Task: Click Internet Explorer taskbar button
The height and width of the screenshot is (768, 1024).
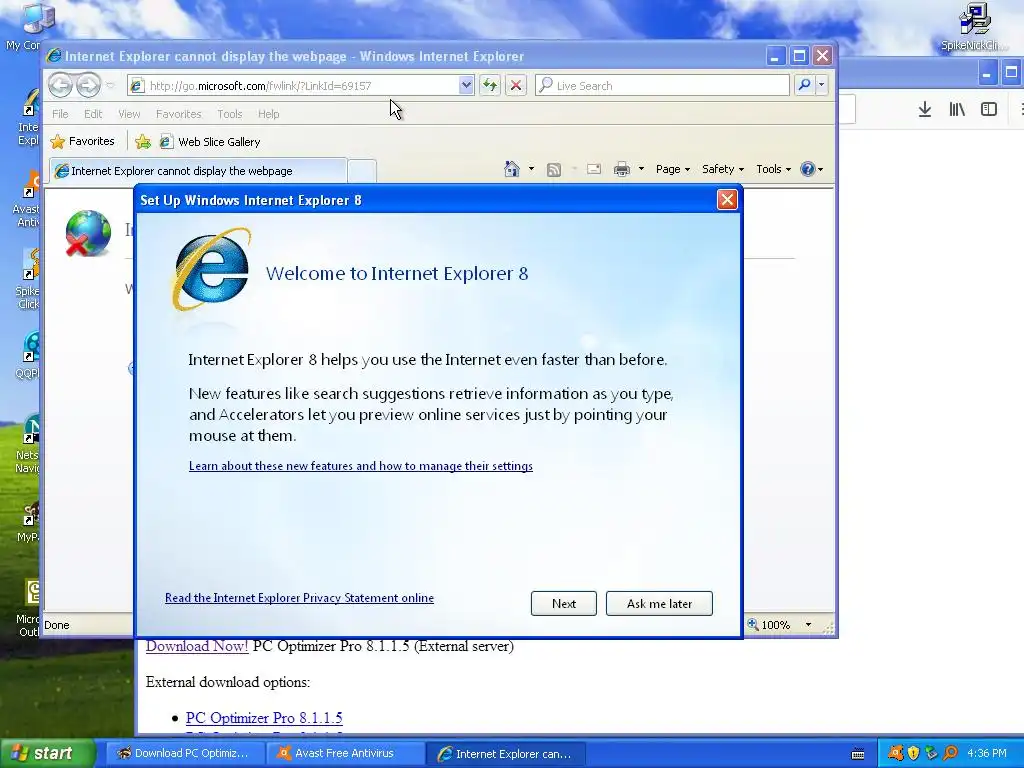Action: pyautogui.click(x=505, y=753)
